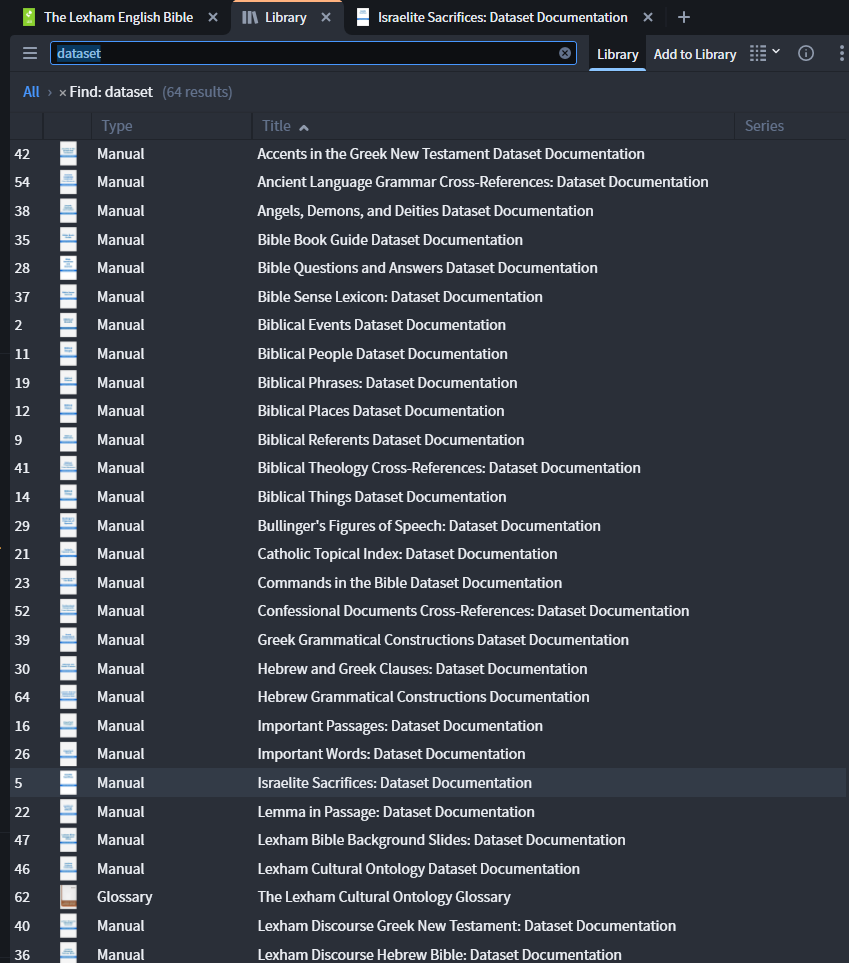Open Angels, Demons, and Deities Dataset Documentation

[x=425, y=211]
